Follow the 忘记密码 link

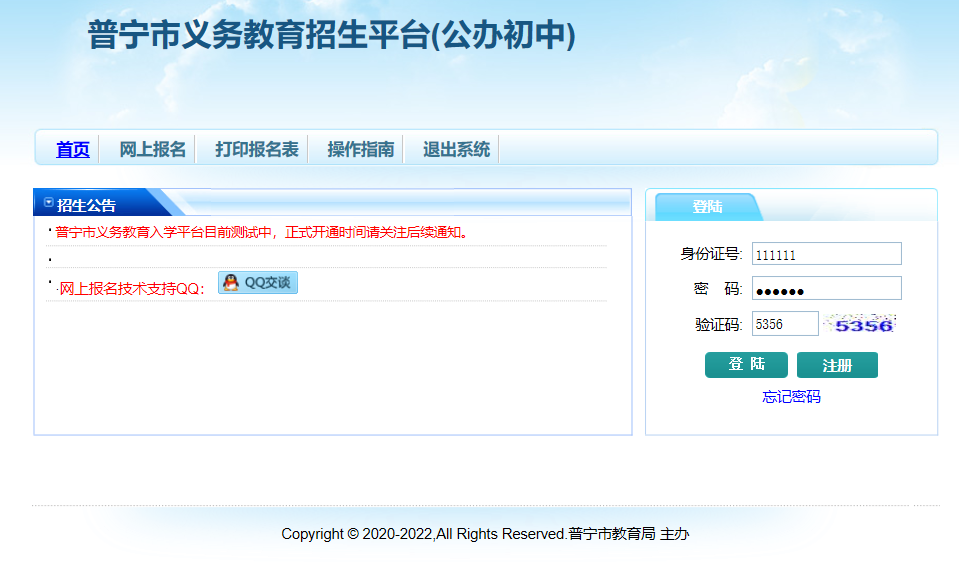[x=791, y=397]
